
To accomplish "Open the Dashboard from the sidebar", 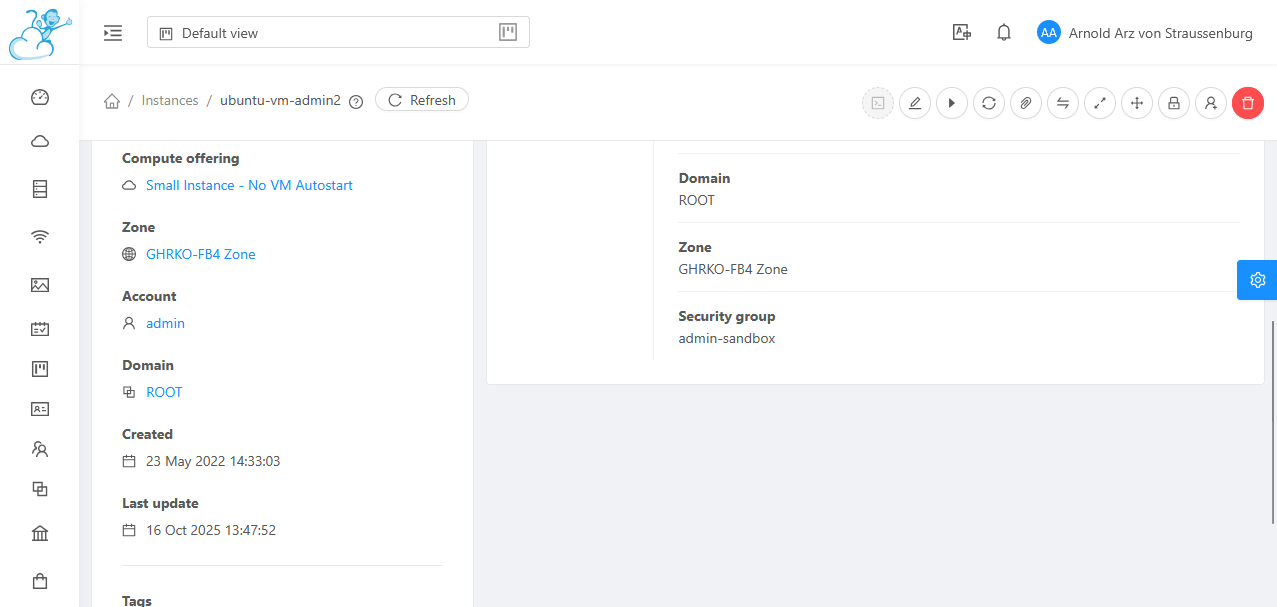I will click(x=39, y=97).
